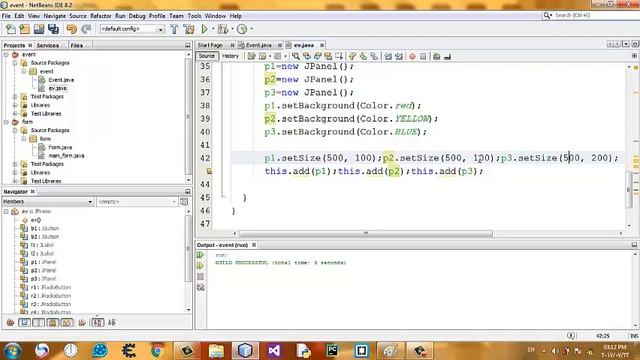
Task: Toggle Show Non-Public Members filter in Navigator
Action: click(53, 322)
